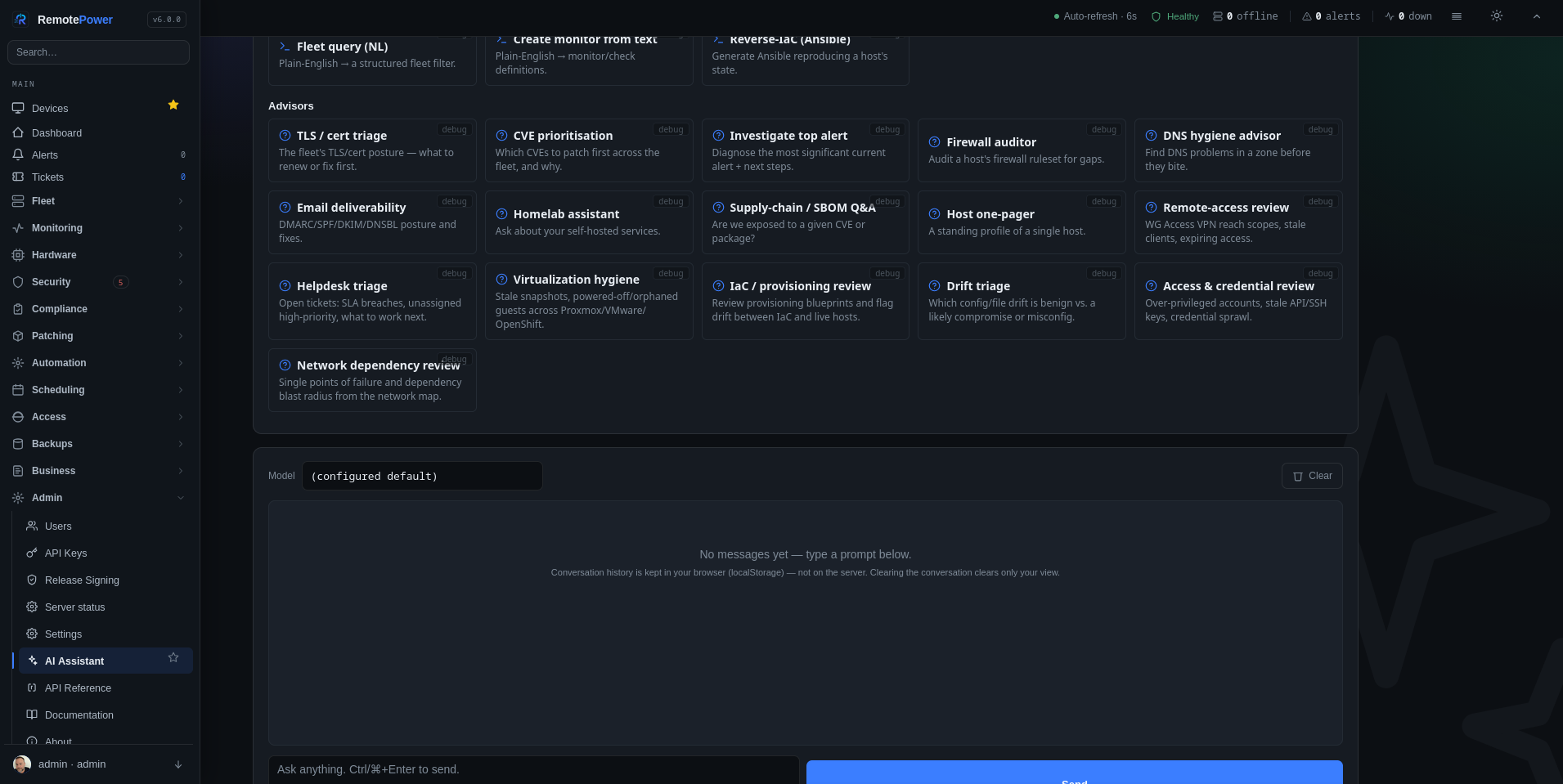Click the Release Signing shield icon
Viewport: 1563px width, 784px height.
pyautogui.click(x=32, y=580)
